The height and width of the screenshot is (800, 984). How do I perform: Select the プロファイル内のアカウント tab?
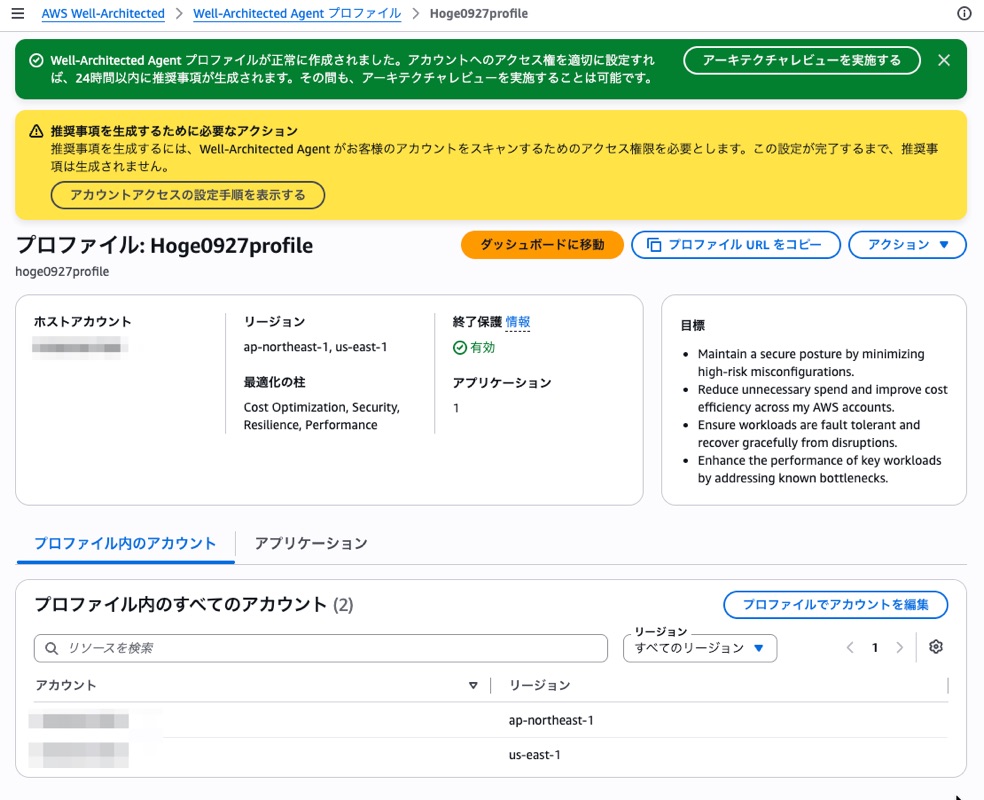pos(125,543)
